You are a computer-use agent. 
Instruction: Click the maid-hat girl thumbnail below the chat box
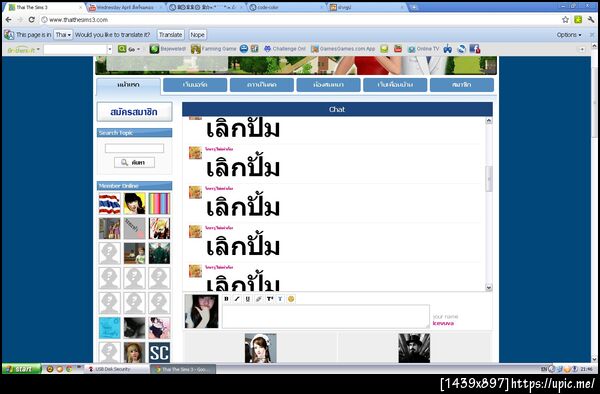(261, 348)
